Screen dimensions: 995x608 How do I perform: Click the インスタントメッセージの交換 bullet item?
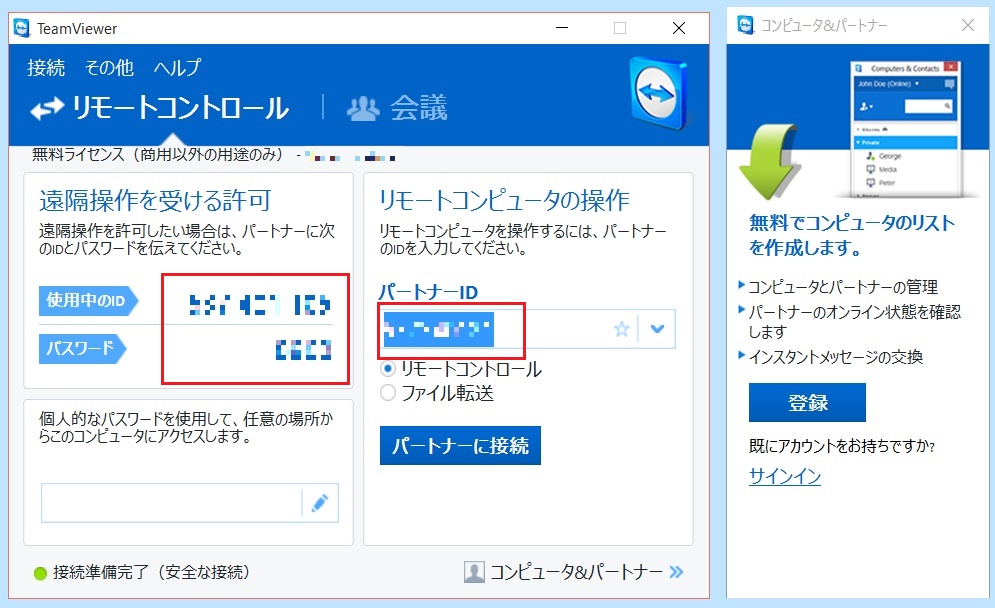[835, 357]
